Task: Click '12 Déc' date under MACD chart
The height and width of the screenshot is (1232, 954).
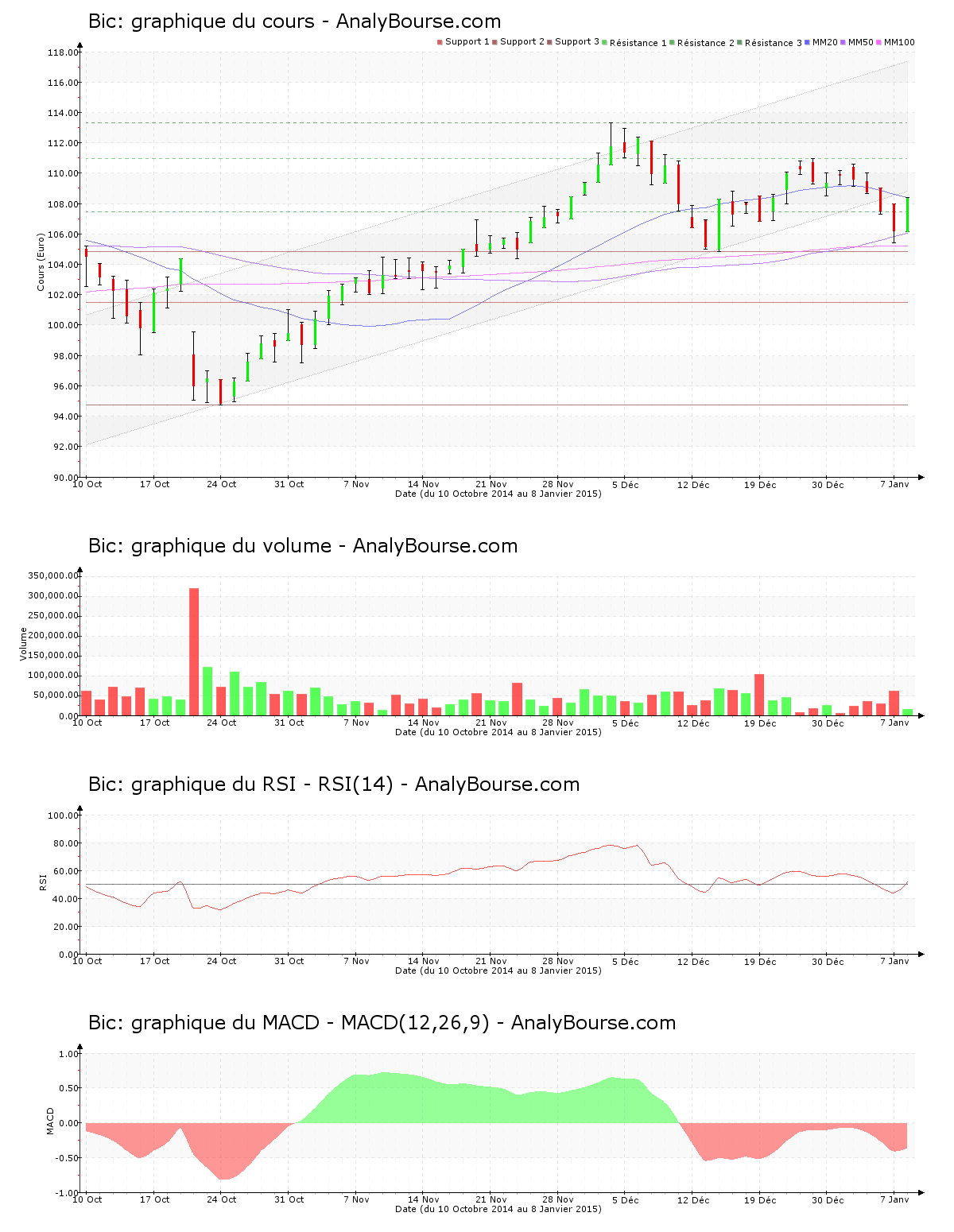Action: point(693,1199)
